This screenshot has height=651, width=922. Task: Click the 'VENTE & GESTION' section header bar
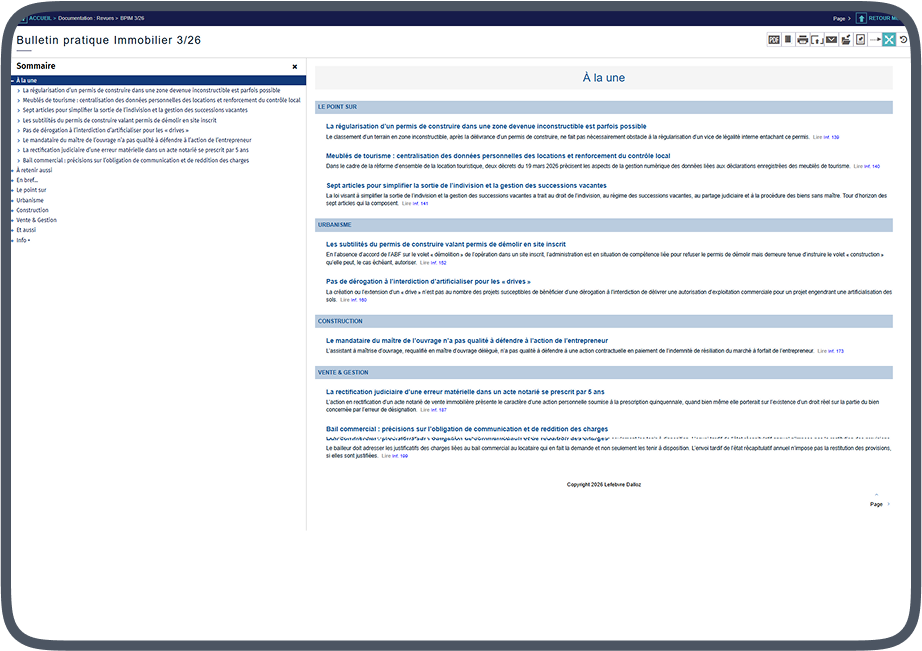[603, 372]
